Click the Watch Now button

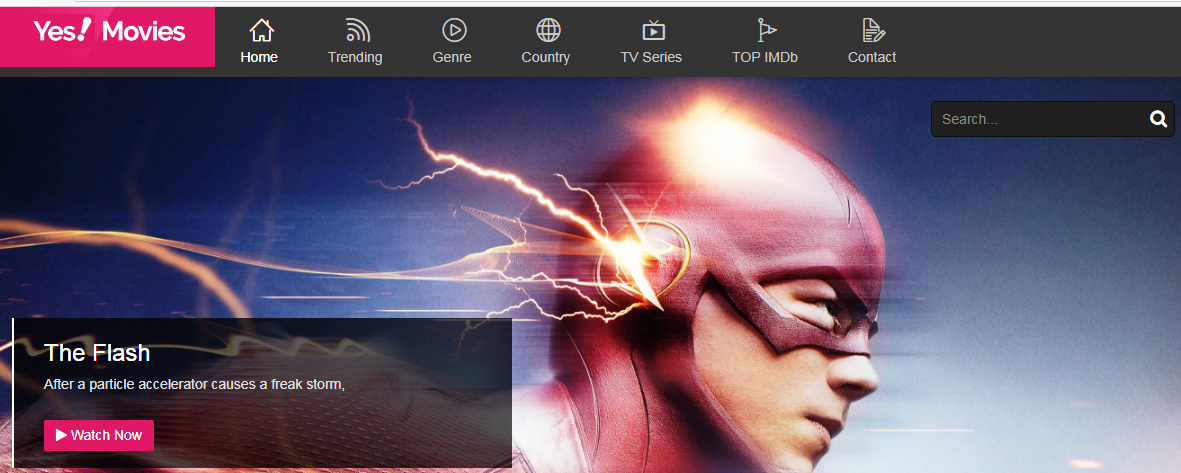(99, 435)
